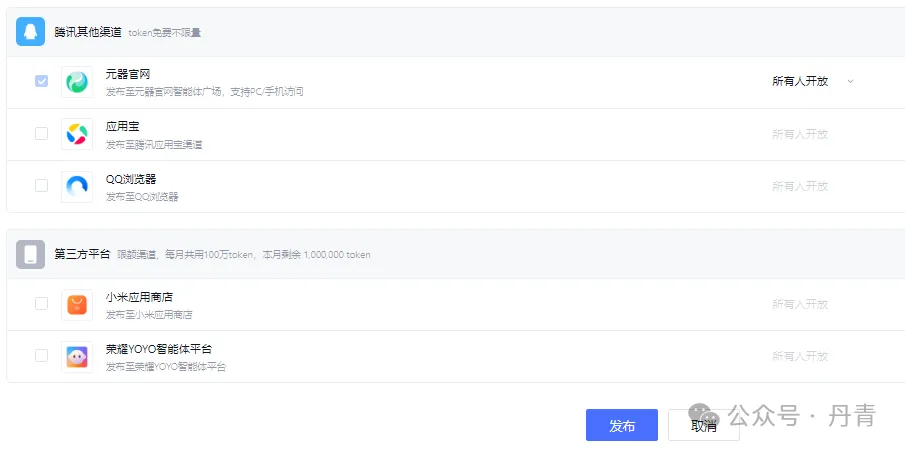The height and width of the screenshot is (451, 905).
Task: Click the 荣耀YOYO智能体平台 icon
Action: point(77,356)
